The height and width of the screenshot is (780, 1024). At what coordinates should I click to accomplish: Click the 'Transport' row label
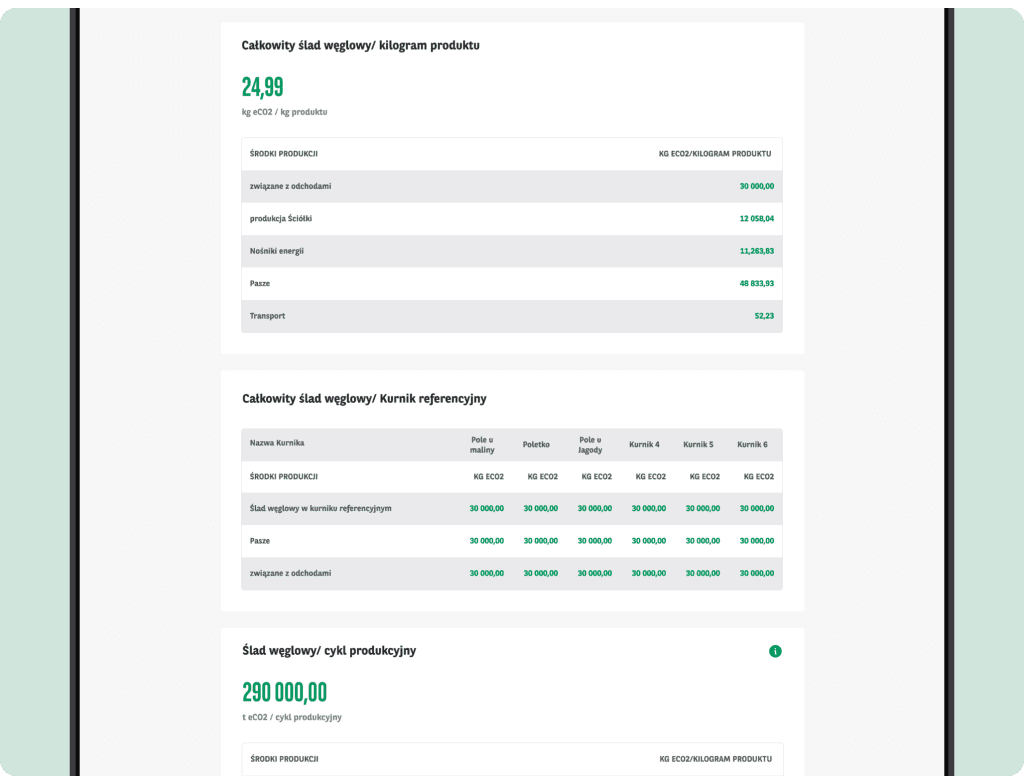pos(267,316)
